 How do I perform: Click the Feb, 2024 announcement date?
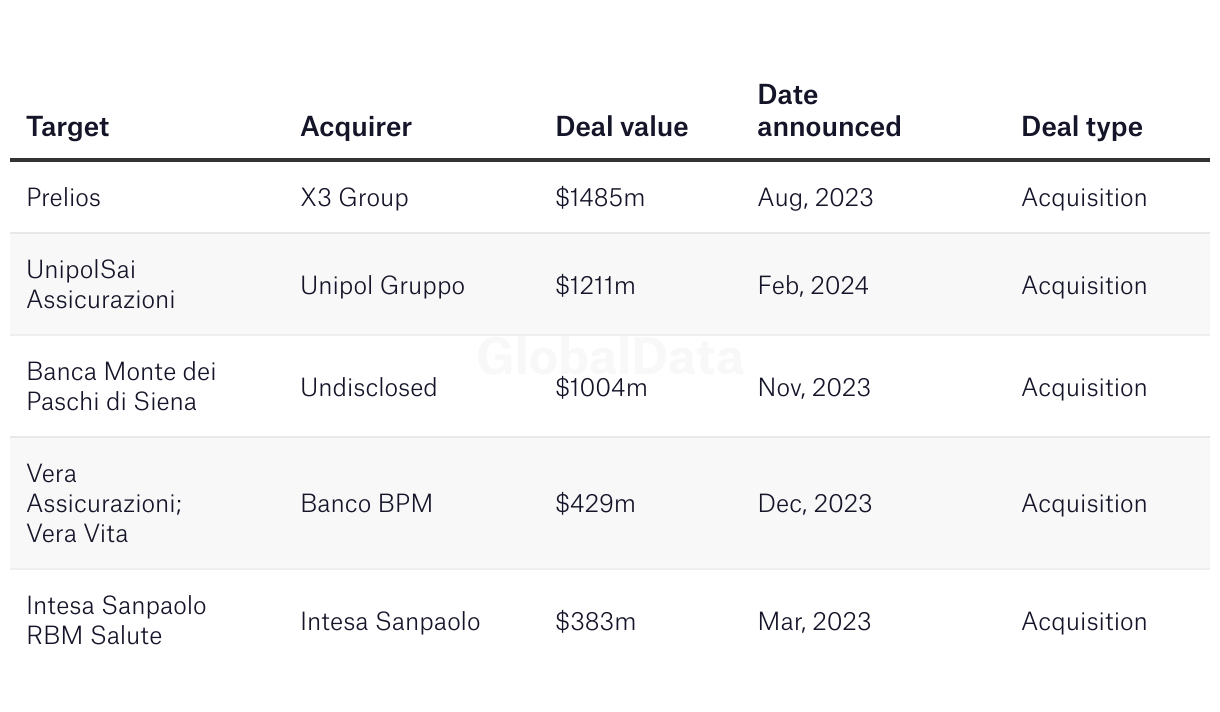[813, 286]
